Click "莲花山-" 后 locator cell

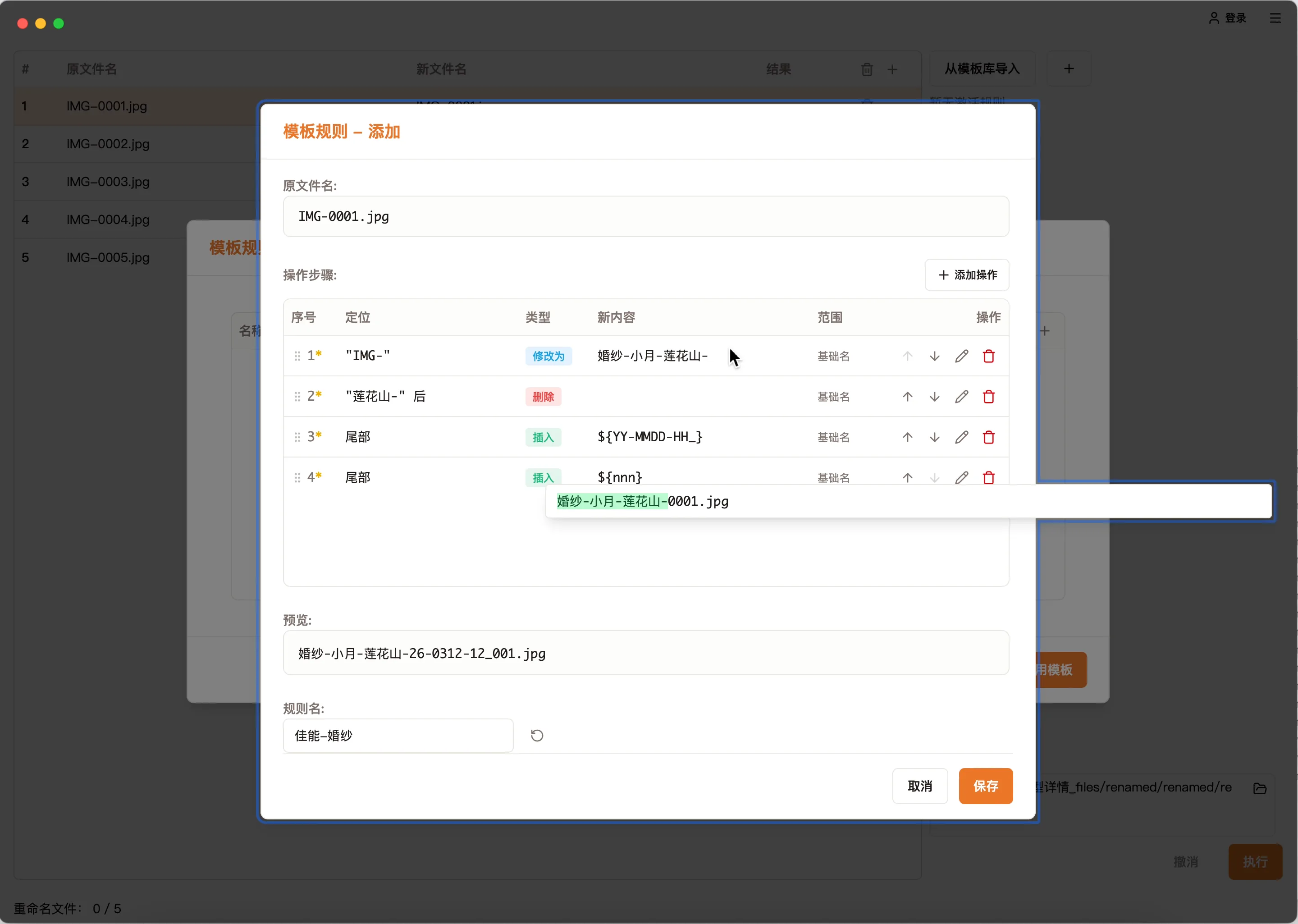386,397
